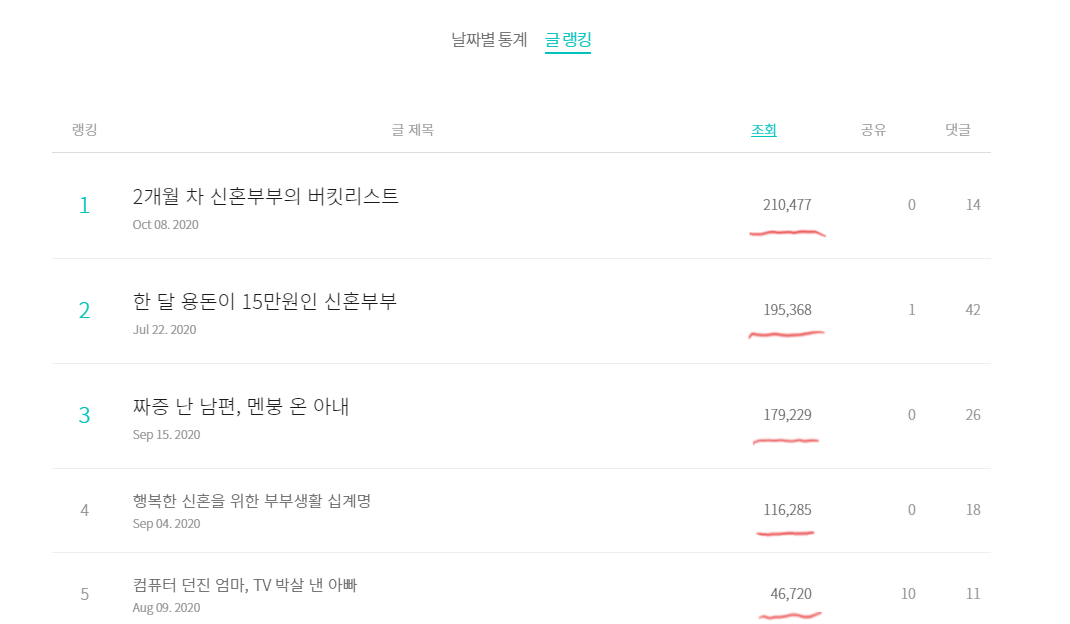This screenshot has height=624, width=1070.
Task: Click share count 10 on rank 5
Action: pos(908,594)
